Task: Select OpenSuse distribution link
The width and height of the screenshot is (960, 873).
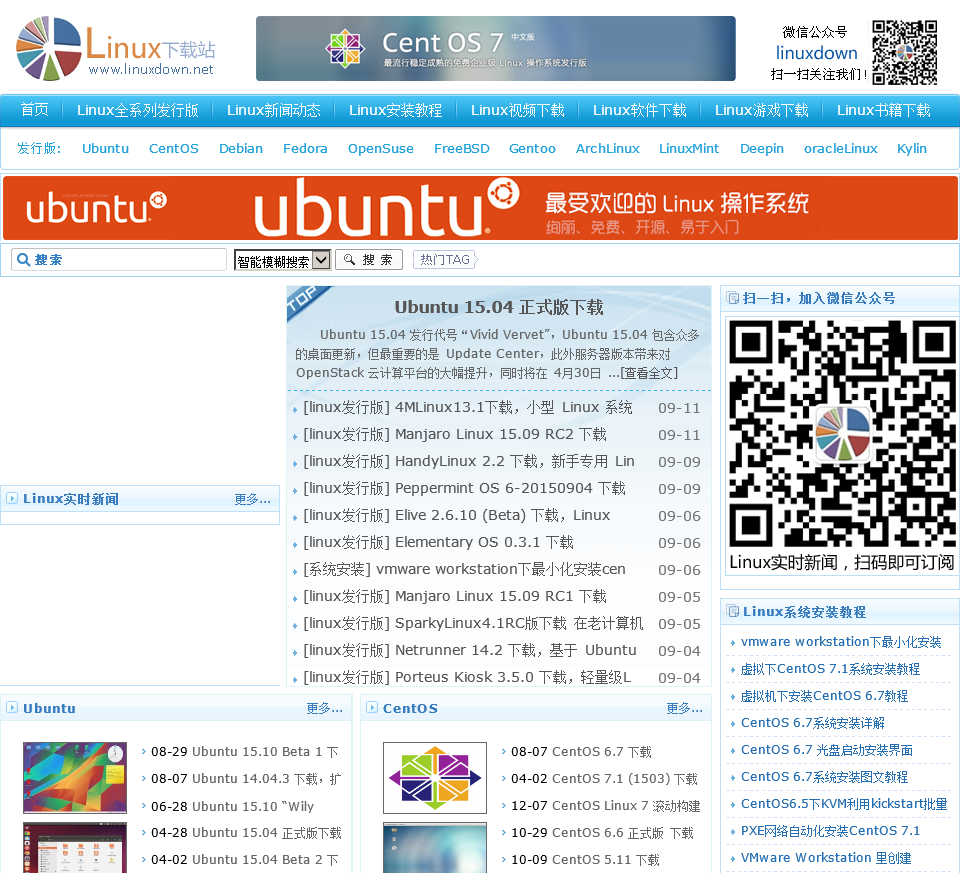Action: click(381, 148)
